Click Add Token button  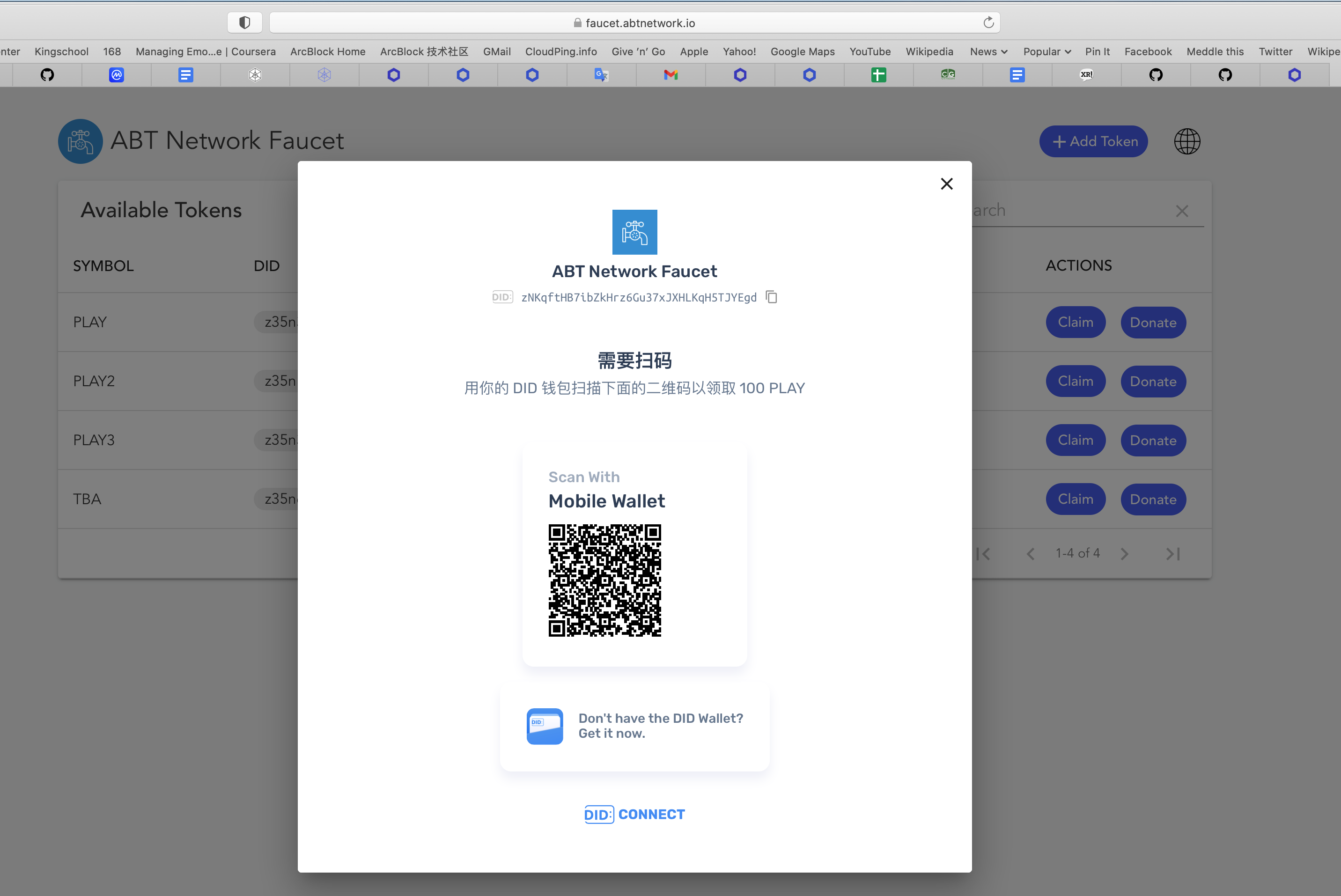point(1093,141)
